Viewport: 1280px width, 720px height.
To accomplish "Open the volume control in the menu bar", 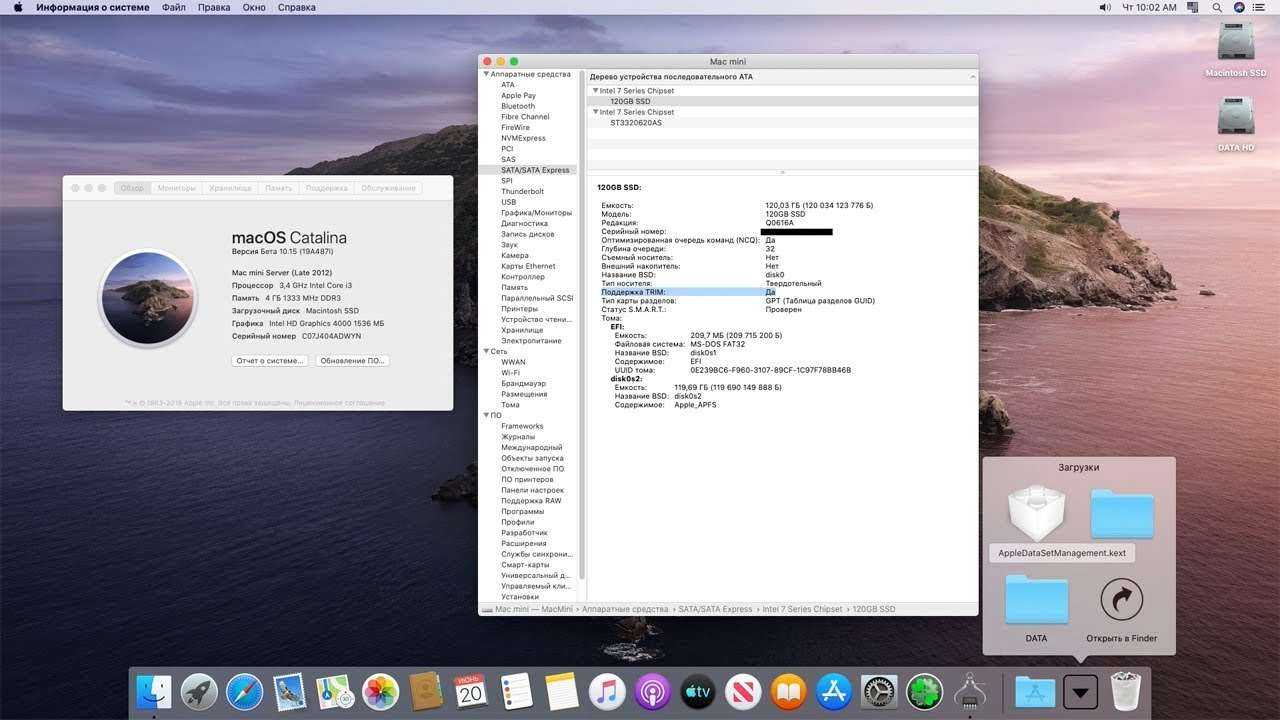I will pyautogui.click(x=1105, y=7).
